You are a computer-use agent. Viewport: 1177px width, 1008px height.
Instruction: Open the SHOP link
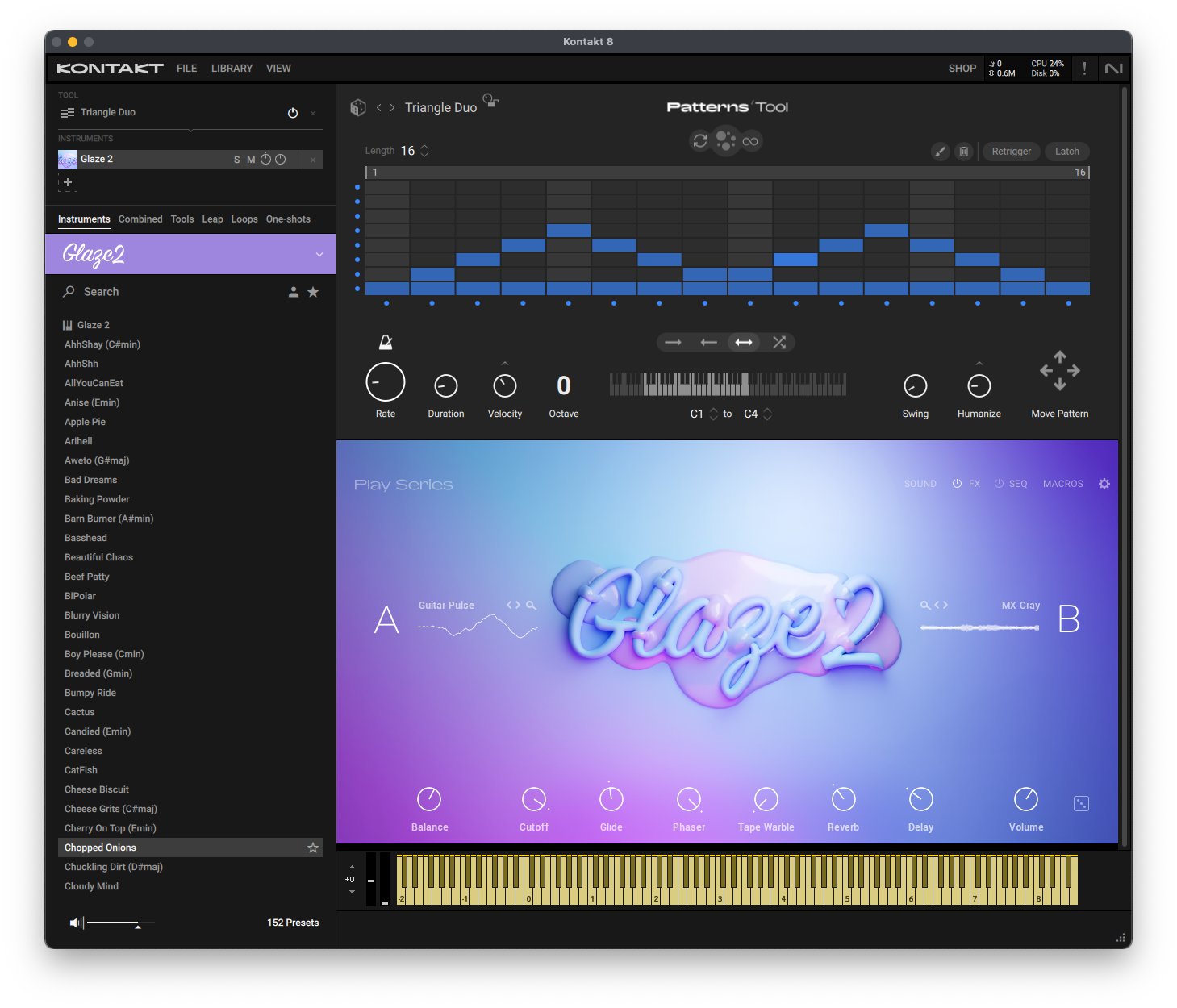962,69
